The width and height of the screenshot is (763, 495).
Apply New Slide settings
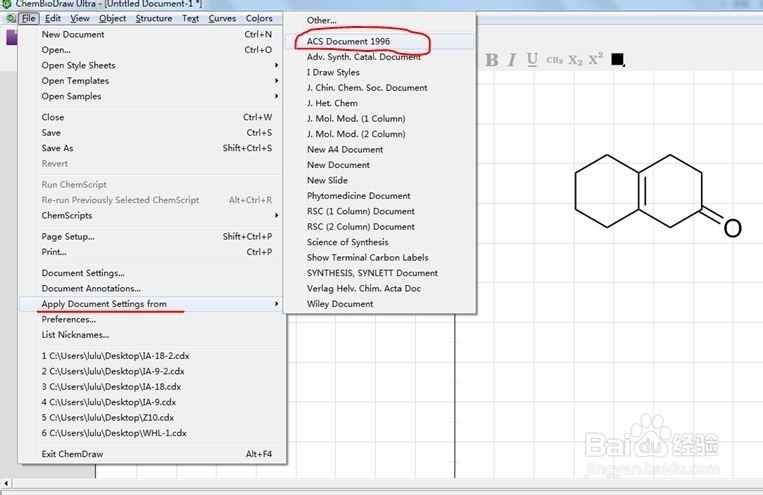tap(380, 181)
